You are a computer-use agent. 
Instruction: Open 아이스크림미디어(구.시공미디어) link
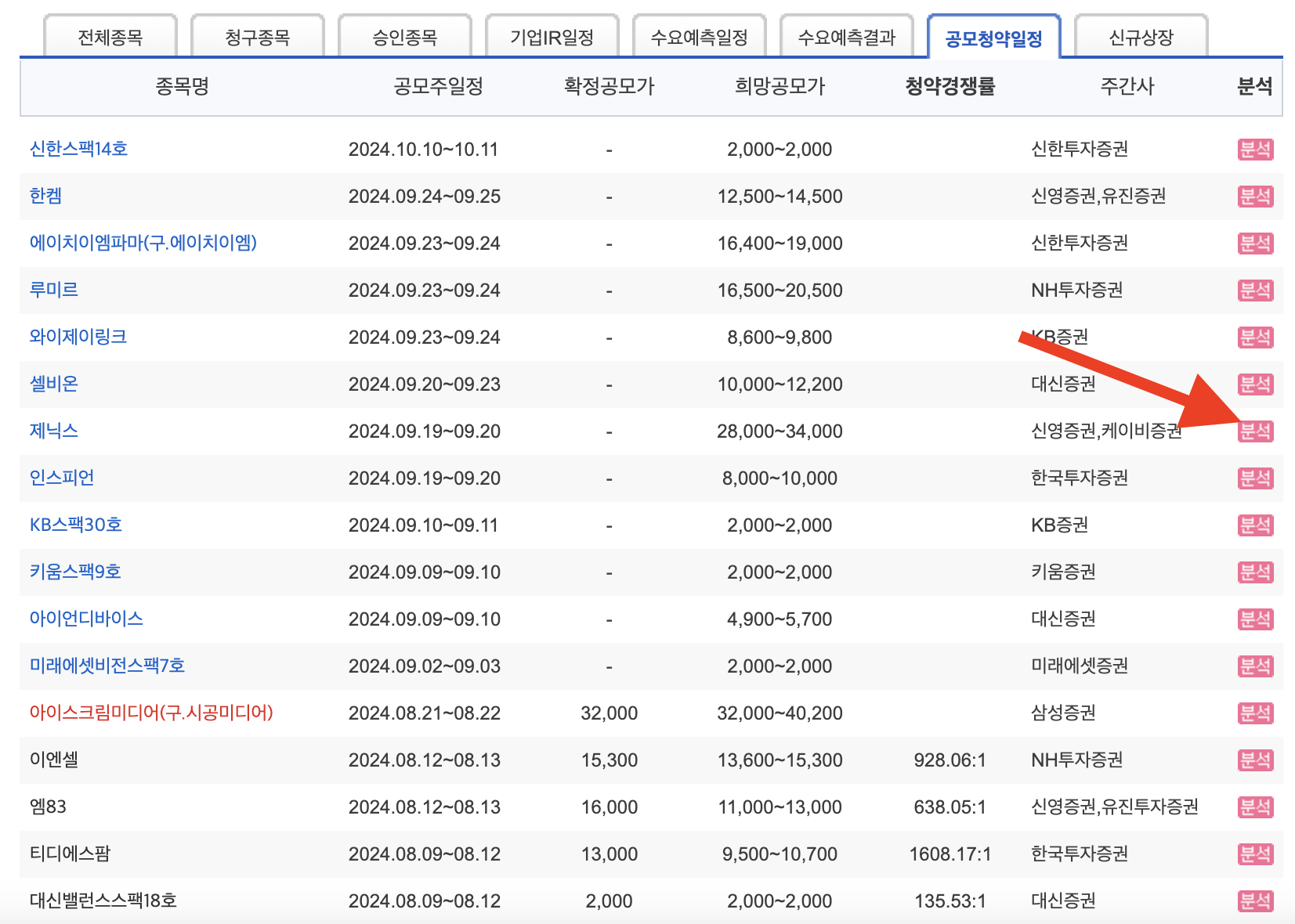[x=151, y=713]
